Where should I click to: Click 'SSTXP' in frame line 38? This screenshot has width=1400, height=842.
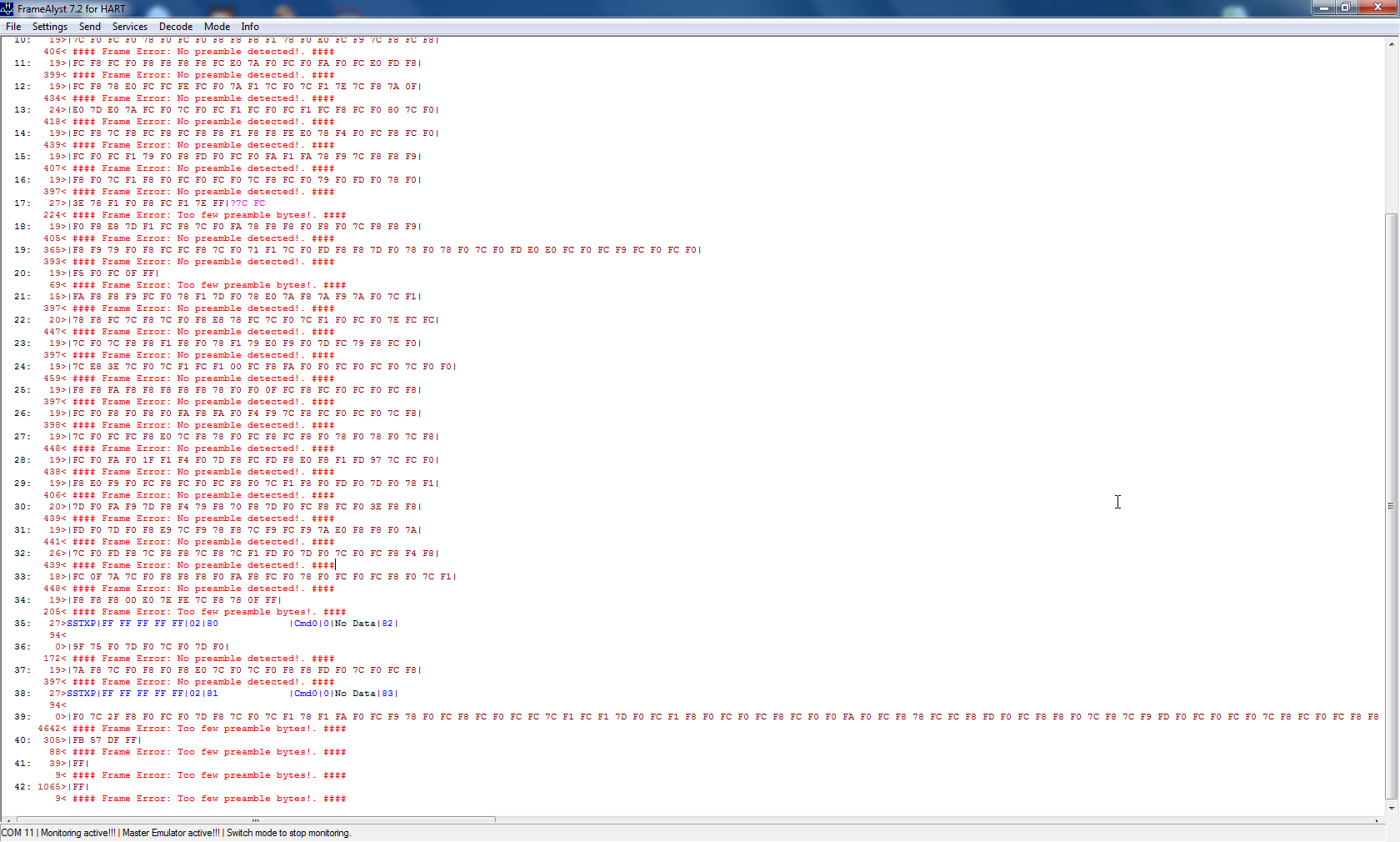(81, 694)
